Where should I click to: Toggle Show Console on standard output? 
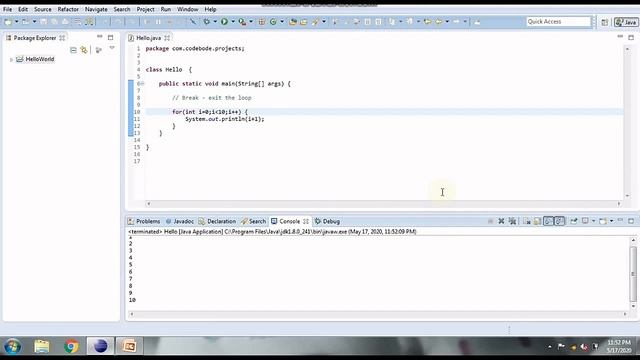(x=548, y=221)
